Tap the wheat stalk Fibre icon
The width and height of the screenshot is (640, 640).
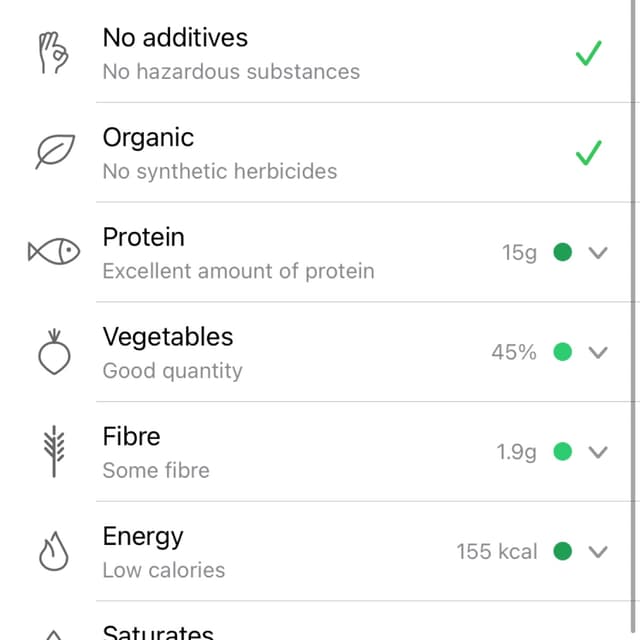pyautogui.click(x=54, y=451)
